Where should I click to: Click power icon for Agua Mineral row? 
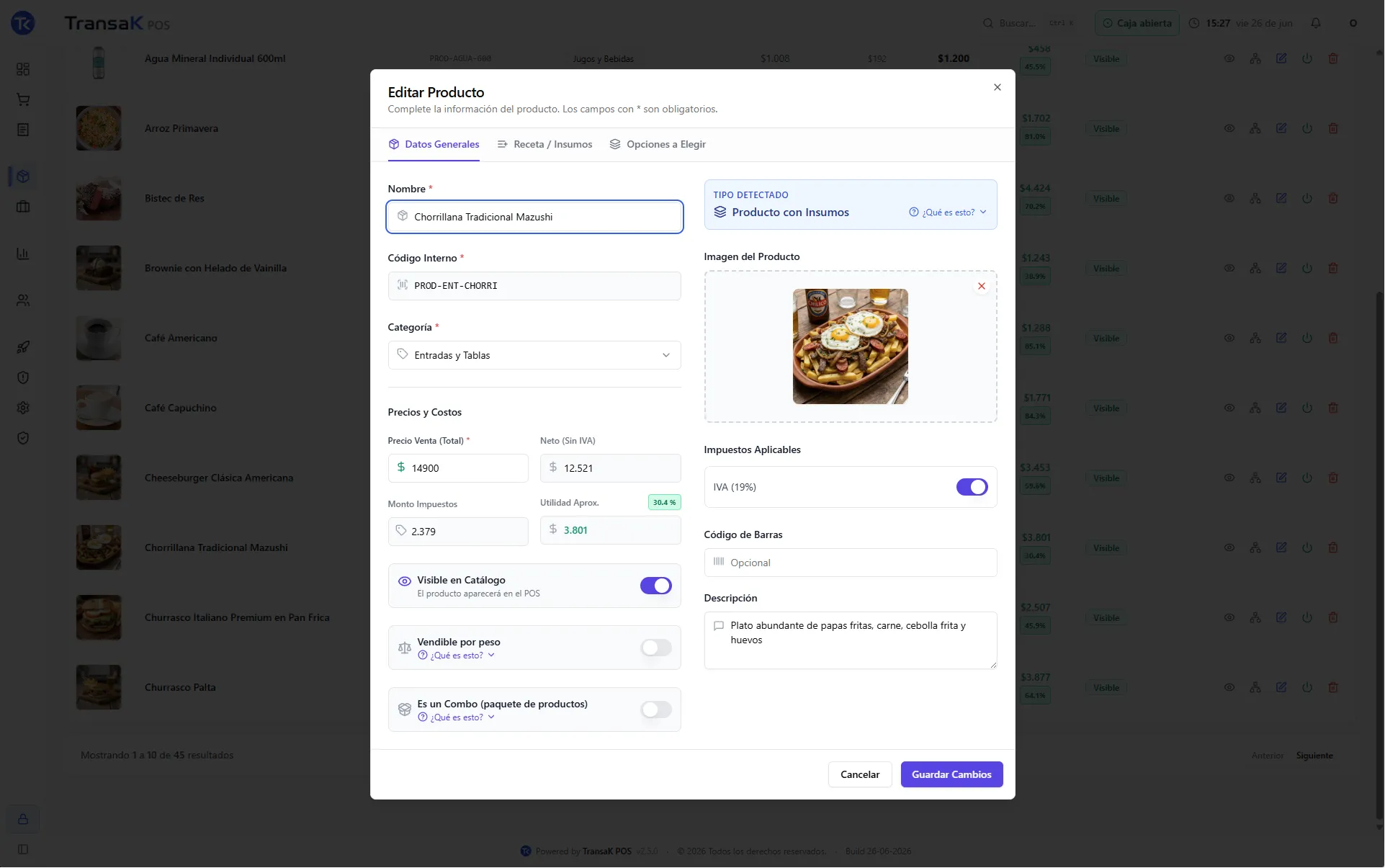pyautogui.click(x=1307, y=58)
